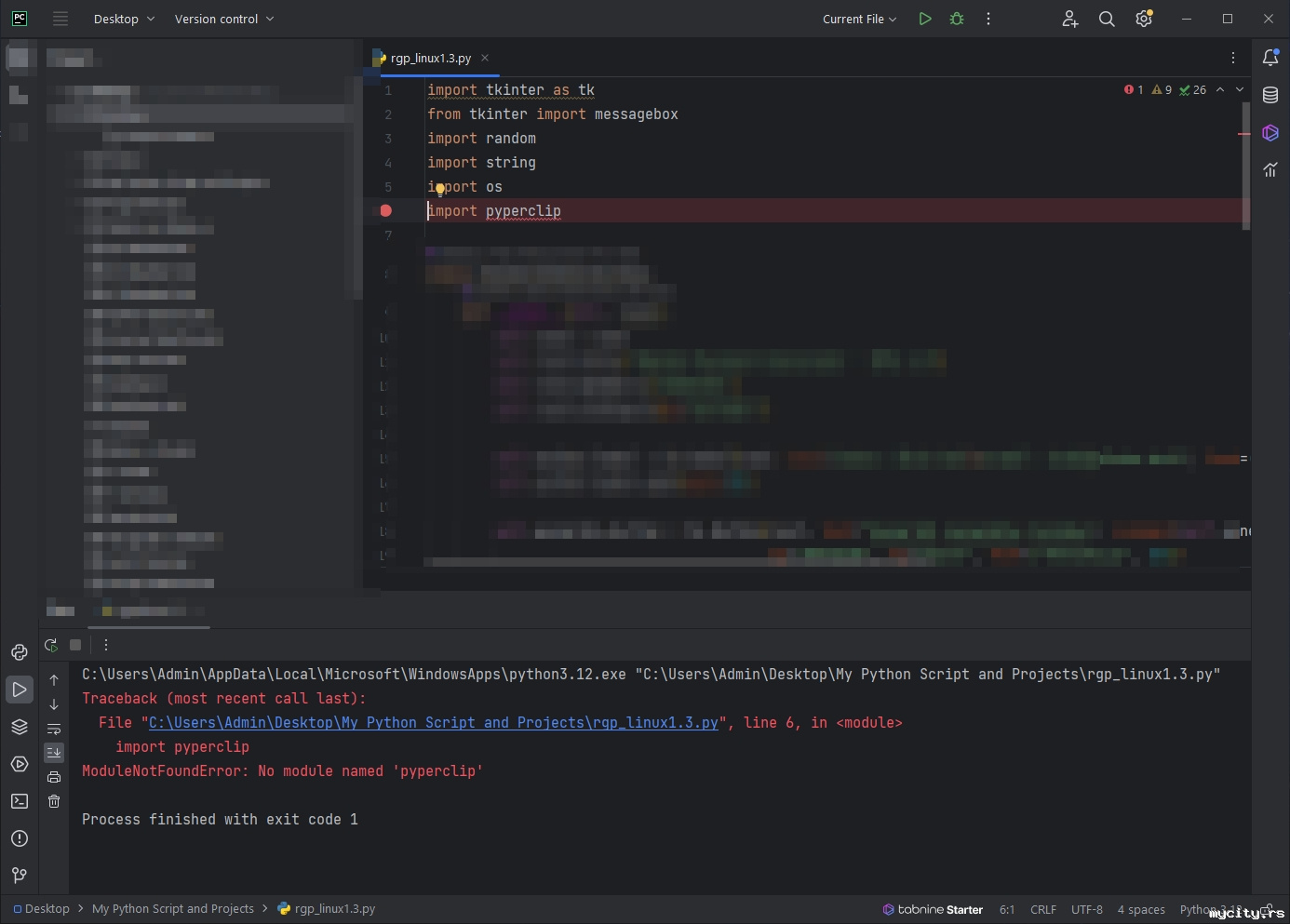Clear the run console with trash icon
1290x924 pixels.
point(54,801)
